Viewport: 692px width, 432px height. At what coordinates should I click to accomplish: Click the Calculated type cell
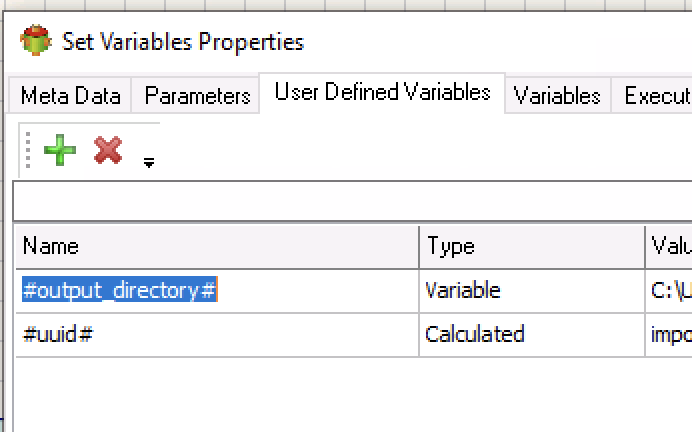(x=532, y=334)
